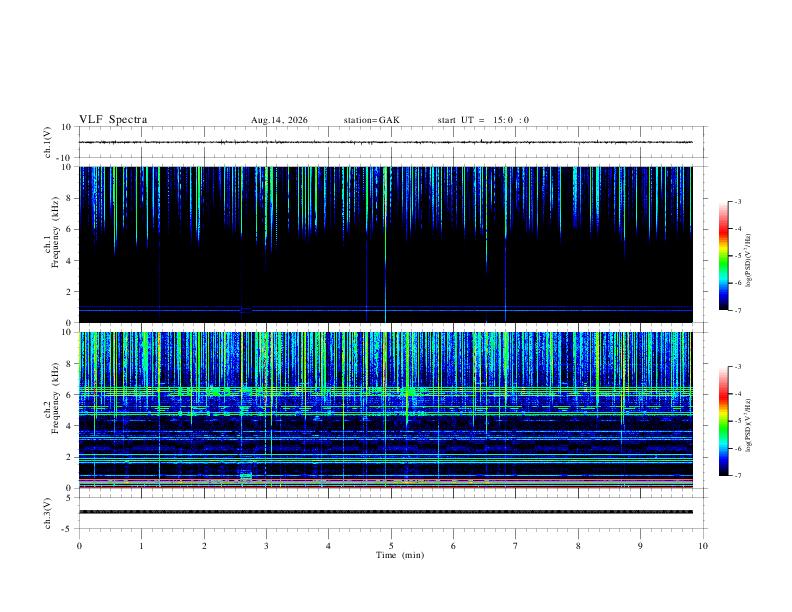Image resolution: width=792 pixels, height=612 pixels.
Task: Click the Aug.14, 2026 date label
Action: (279, 120)
